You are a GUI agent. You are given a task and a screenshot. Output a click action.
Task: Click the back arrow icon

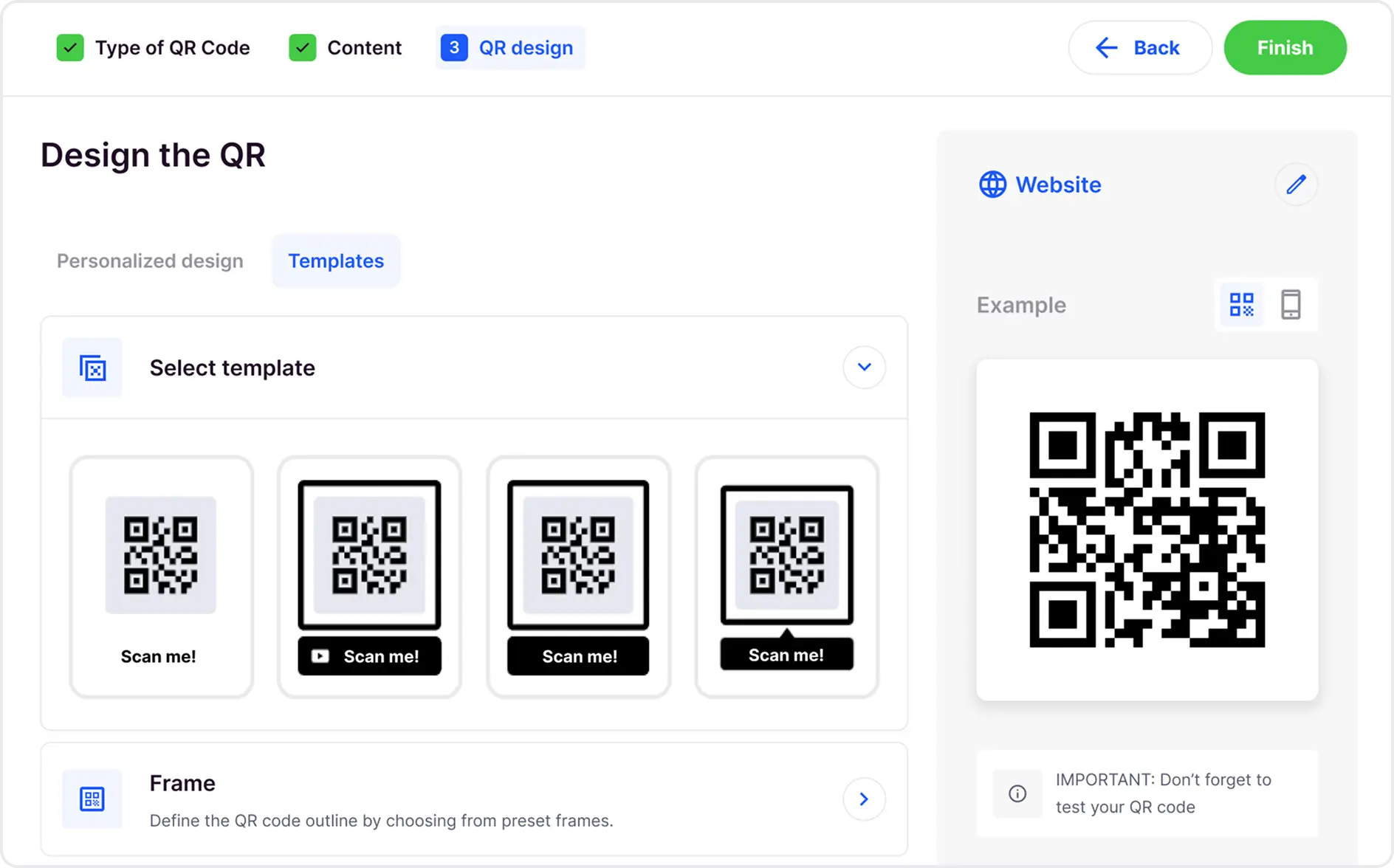tap(1106, 48)
